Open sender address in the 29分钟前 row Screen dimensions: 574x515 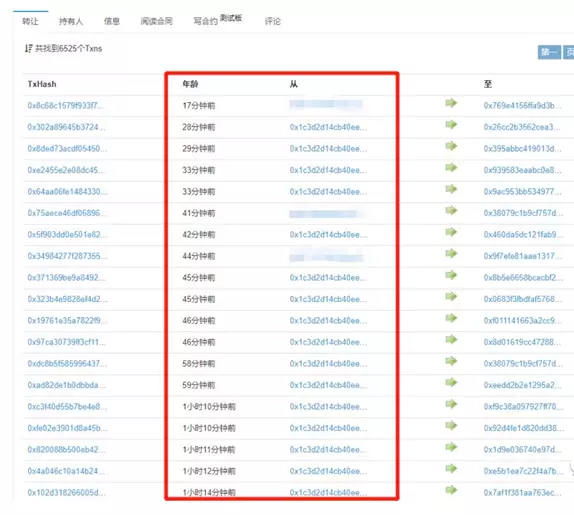point(328,149)
